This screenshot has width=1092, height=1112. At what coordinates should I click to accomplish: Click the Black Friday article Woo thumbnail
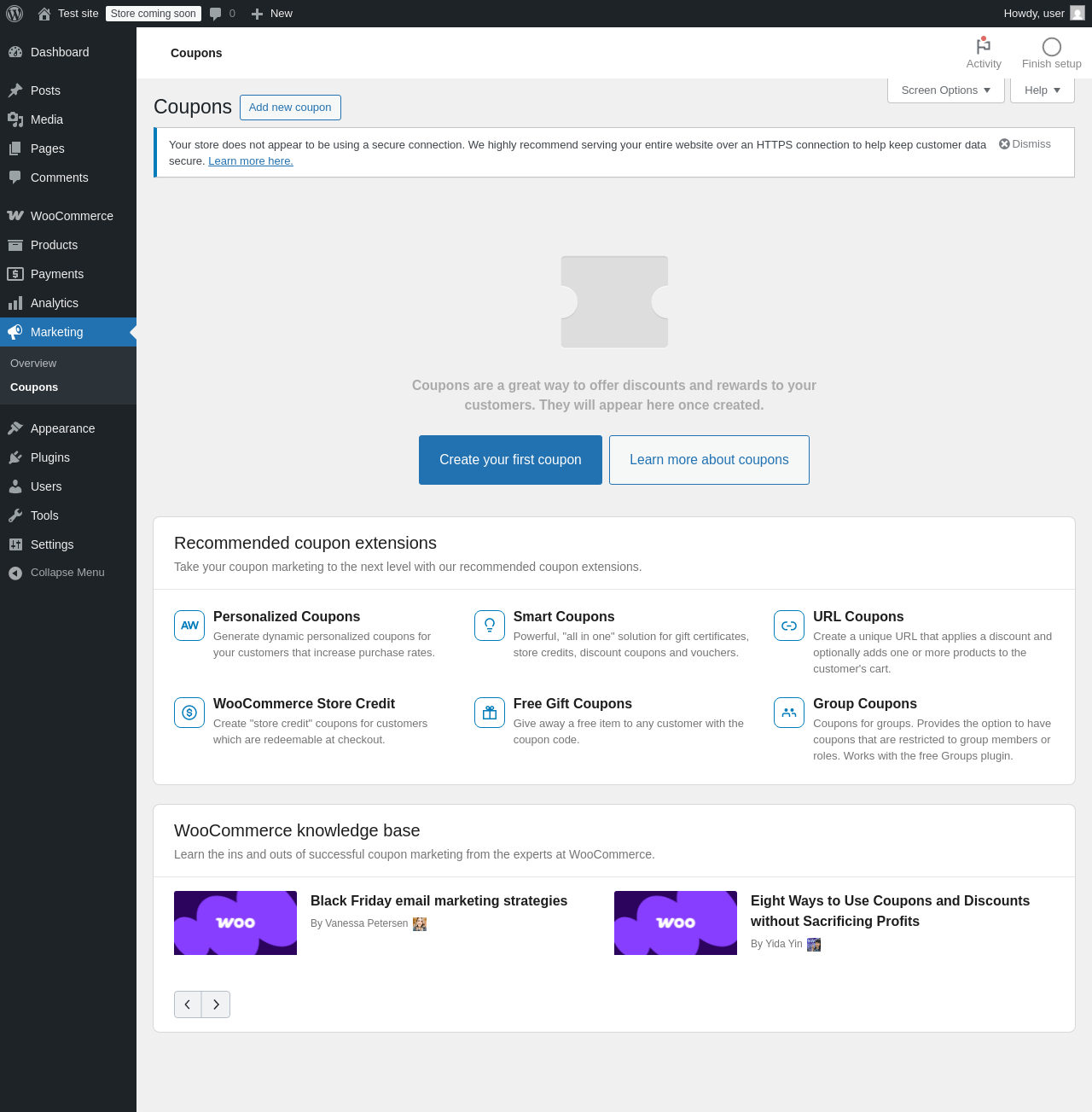pos(235,923)
